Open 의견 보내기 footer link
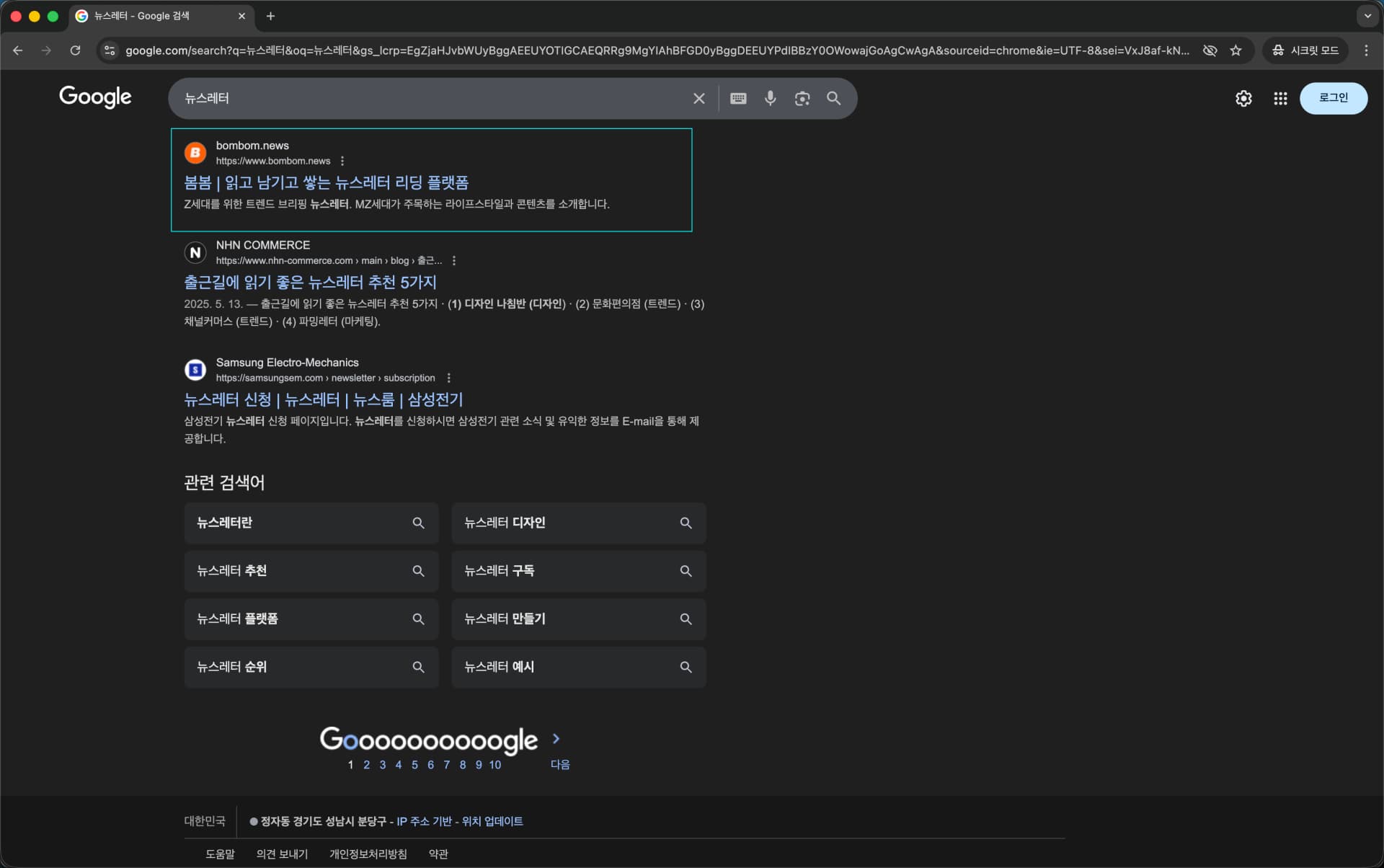 282,854
